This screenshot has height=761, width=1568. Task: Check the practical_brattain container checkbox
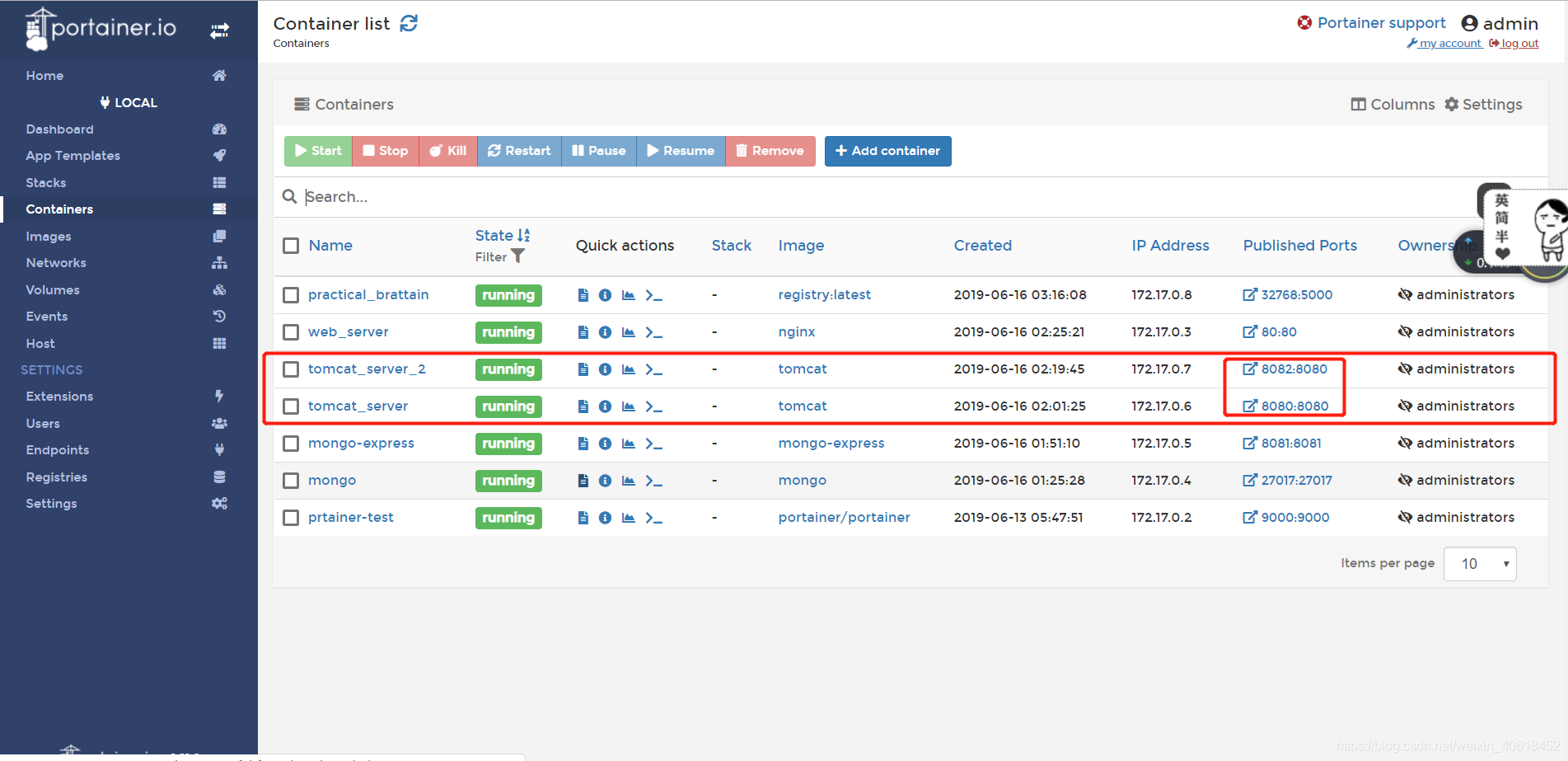click(x=291, y=295)
